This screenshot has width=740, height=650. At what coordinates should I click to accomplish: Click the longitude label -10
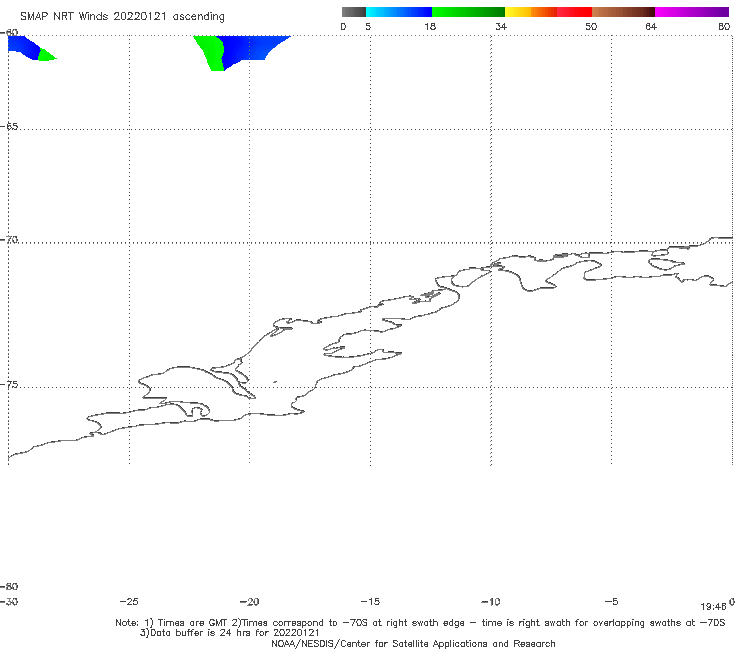[x=490, y=602]
